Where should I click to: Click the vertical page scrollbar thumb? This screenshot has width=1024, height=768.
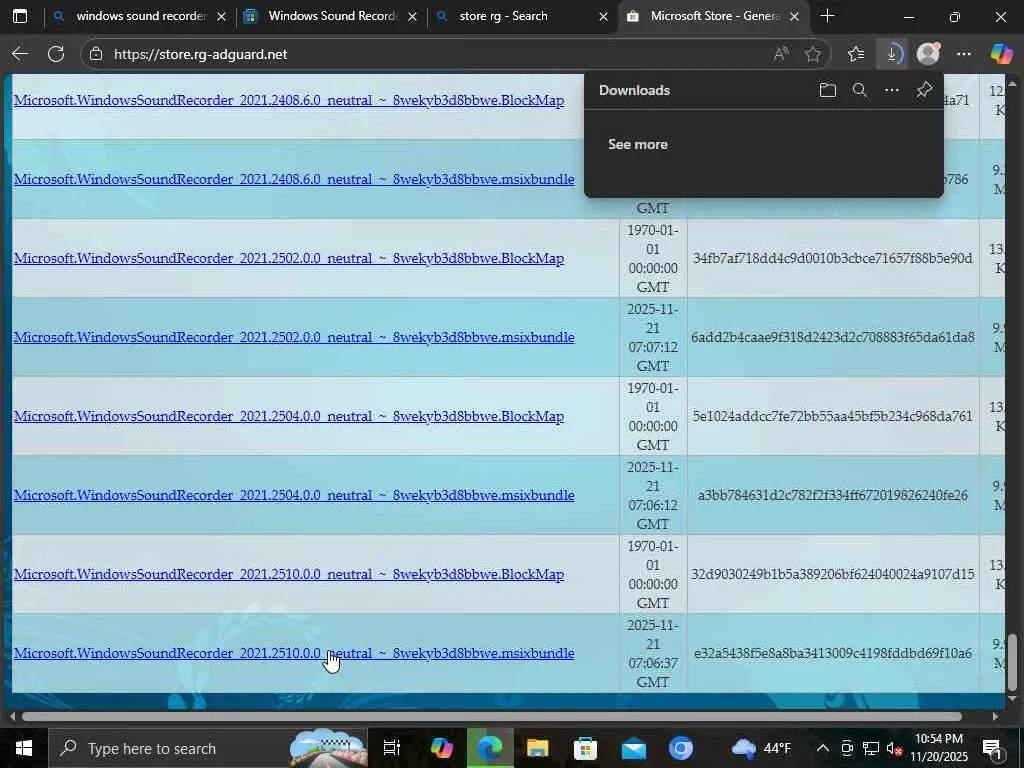click(1013, 662)
